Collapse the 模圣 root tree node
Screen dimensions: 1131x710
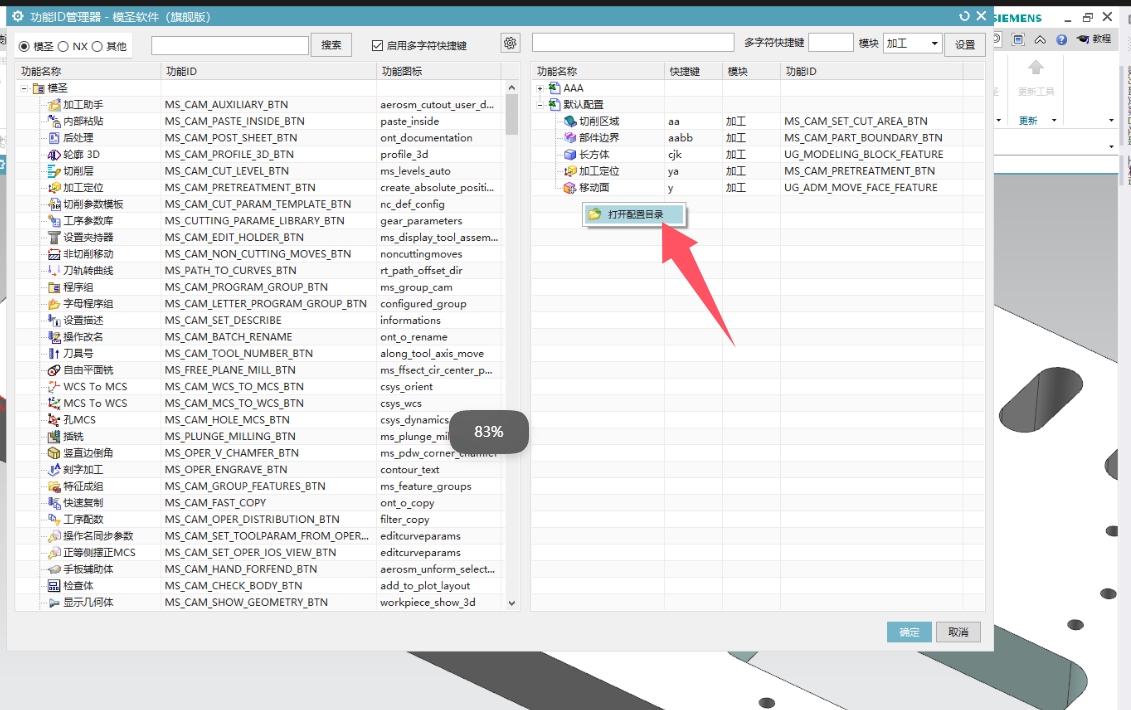click(24, 88)
